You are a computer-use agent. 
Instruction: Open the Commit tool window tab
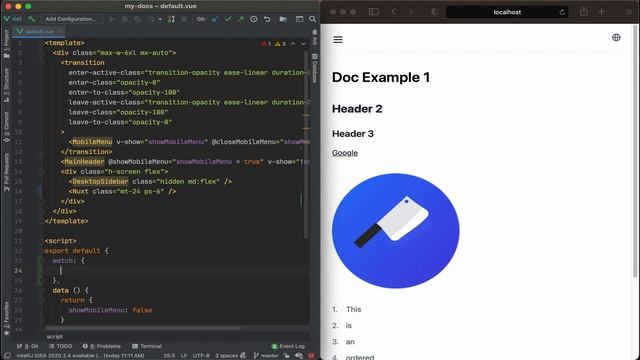(6, 127)
